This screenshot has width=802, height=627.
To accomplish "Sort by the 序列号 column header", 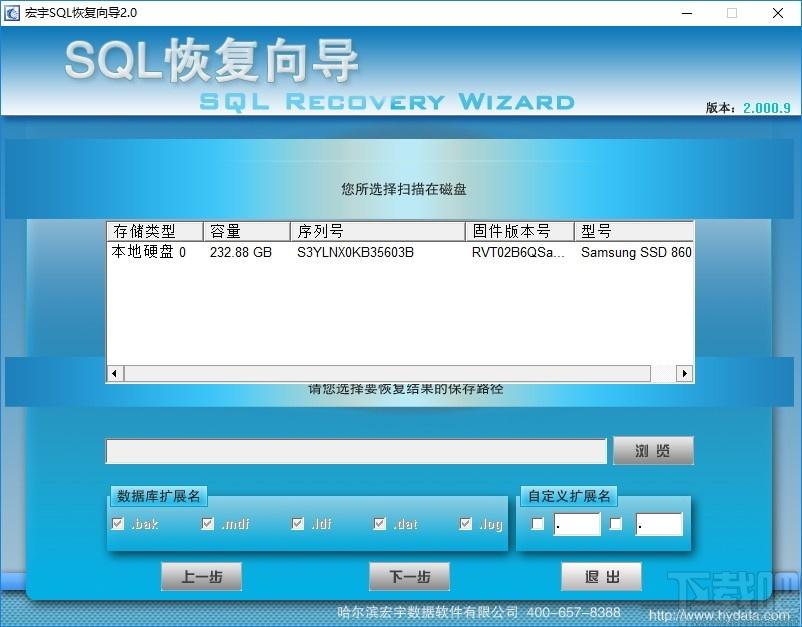I will pos(378,231).
